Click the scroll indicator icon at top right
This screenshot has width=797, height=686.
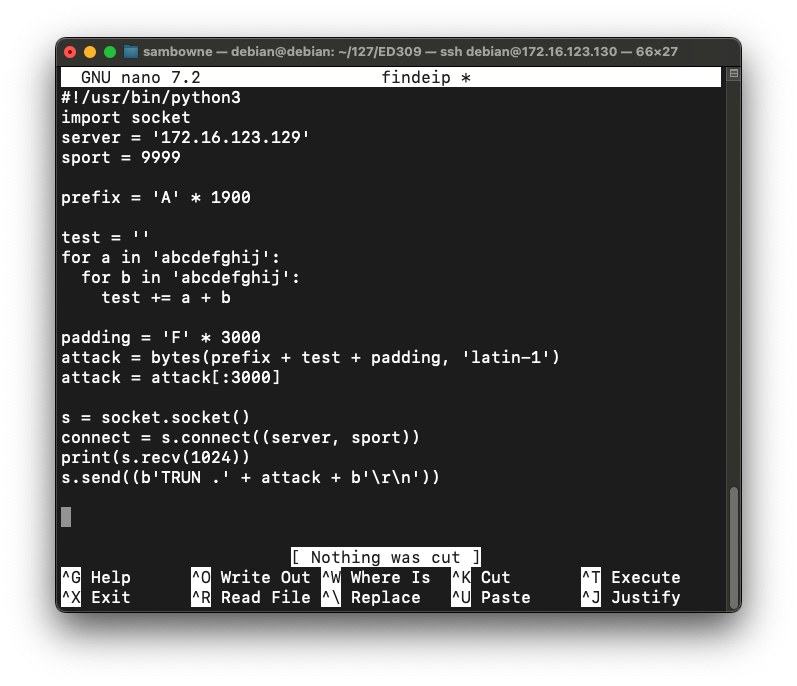coord(733,74)
